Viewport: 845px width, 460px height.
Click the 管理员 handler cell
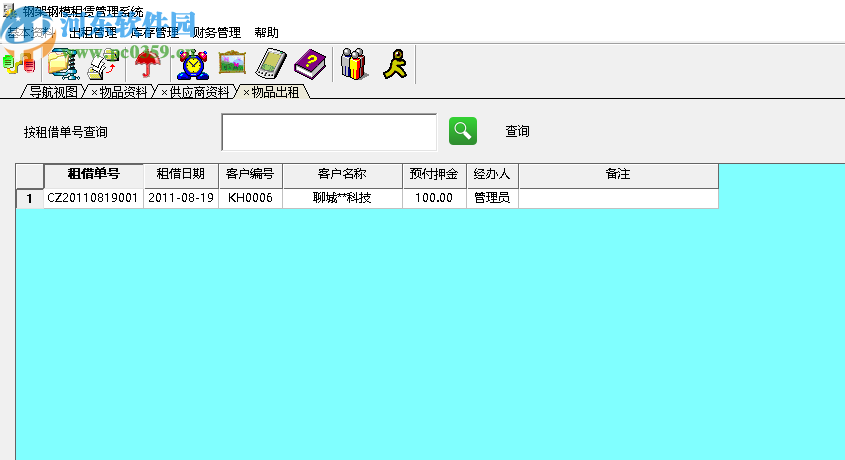point(493,198)
